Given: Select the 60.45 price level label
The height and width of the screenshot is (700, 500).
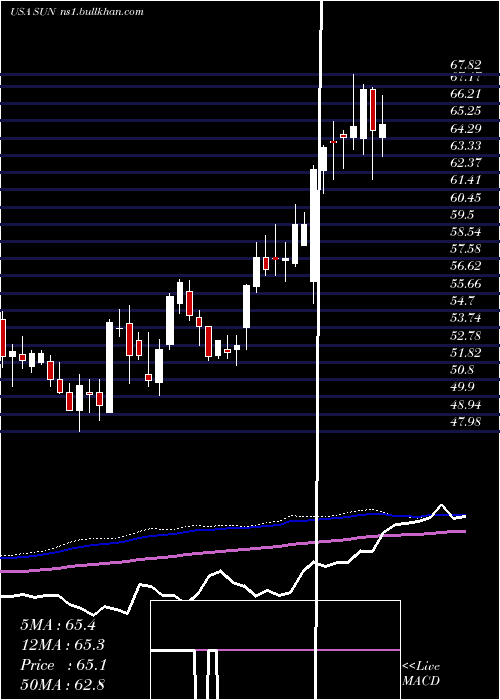Looking at the screenshot, I should pyautogui.click(x=465, y=197).
